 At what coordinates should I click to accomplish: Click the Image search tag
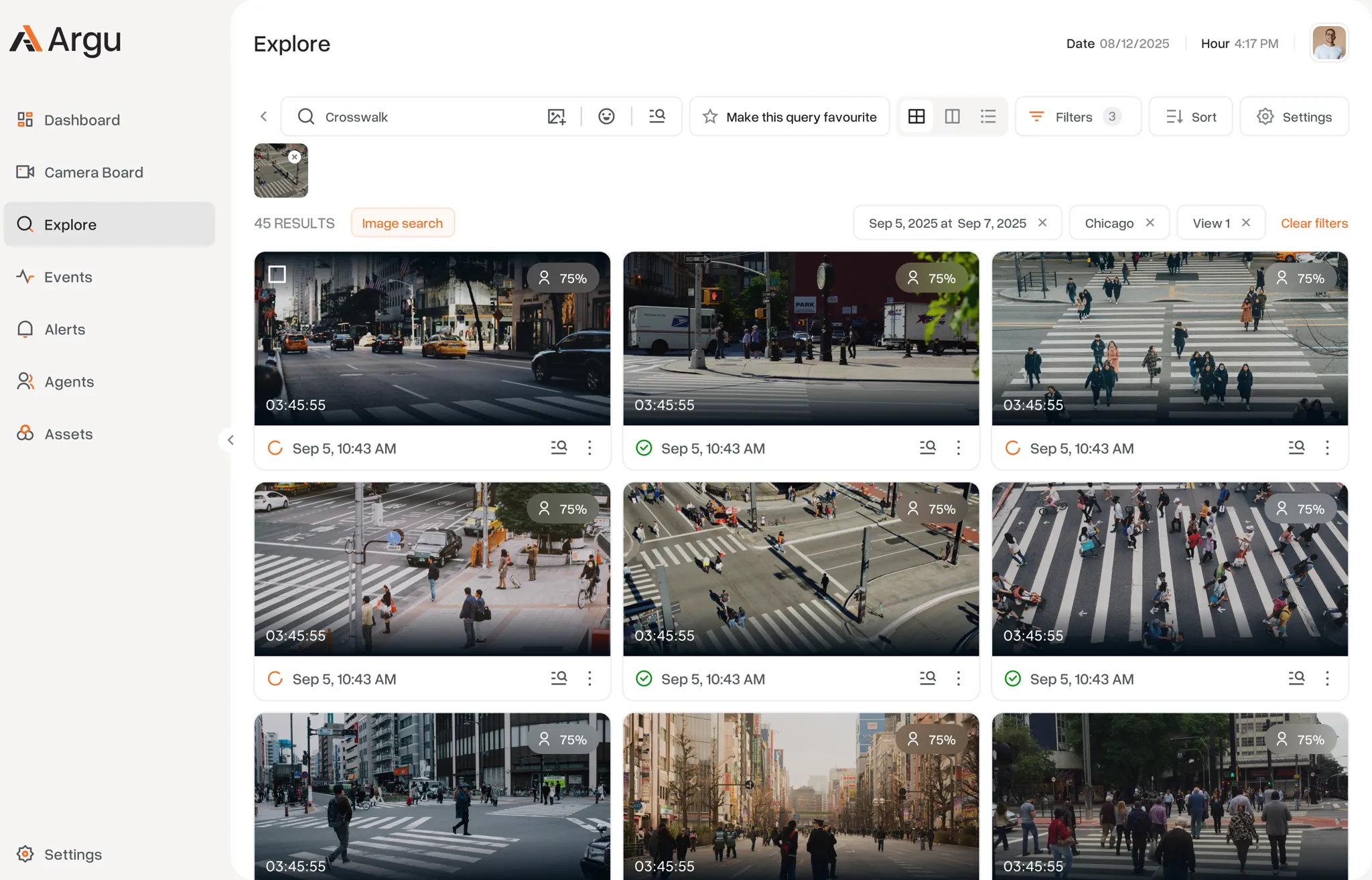[403, 223]
